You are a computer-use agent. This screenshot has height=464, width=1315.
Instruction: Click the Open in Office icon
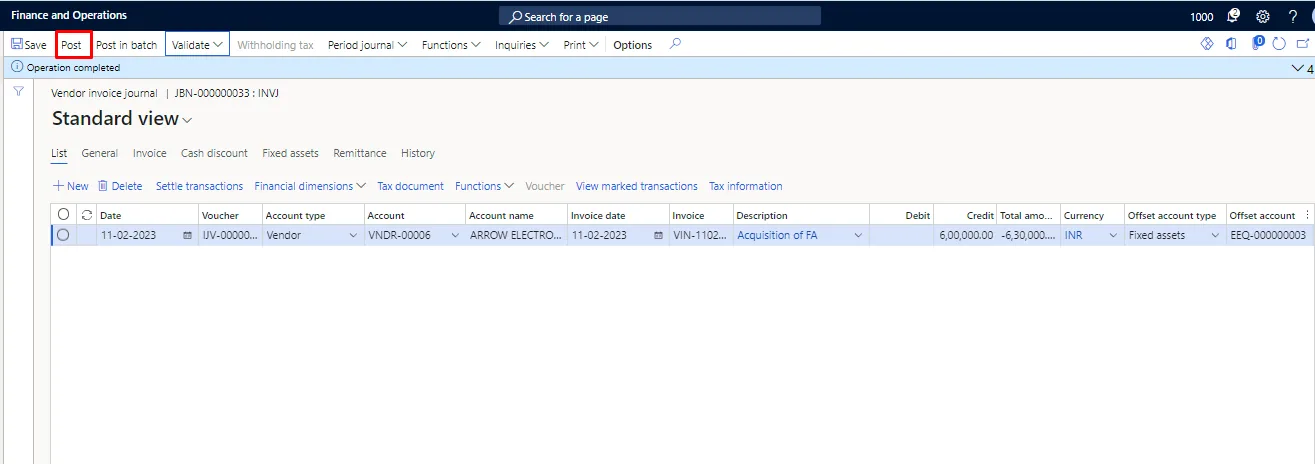1231,44
